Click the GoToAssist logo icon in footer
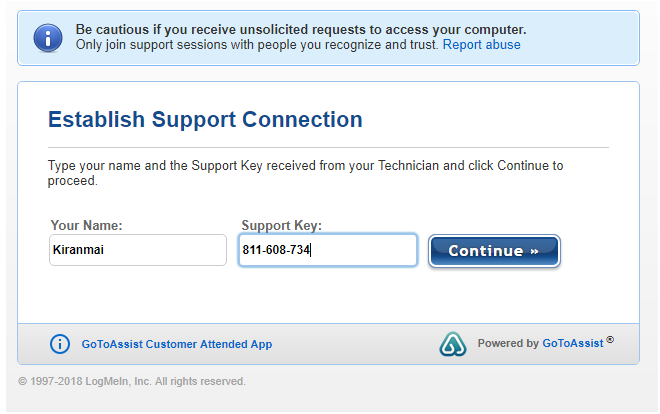Viewport: 660px width, 414px height. tap(453, 344)
